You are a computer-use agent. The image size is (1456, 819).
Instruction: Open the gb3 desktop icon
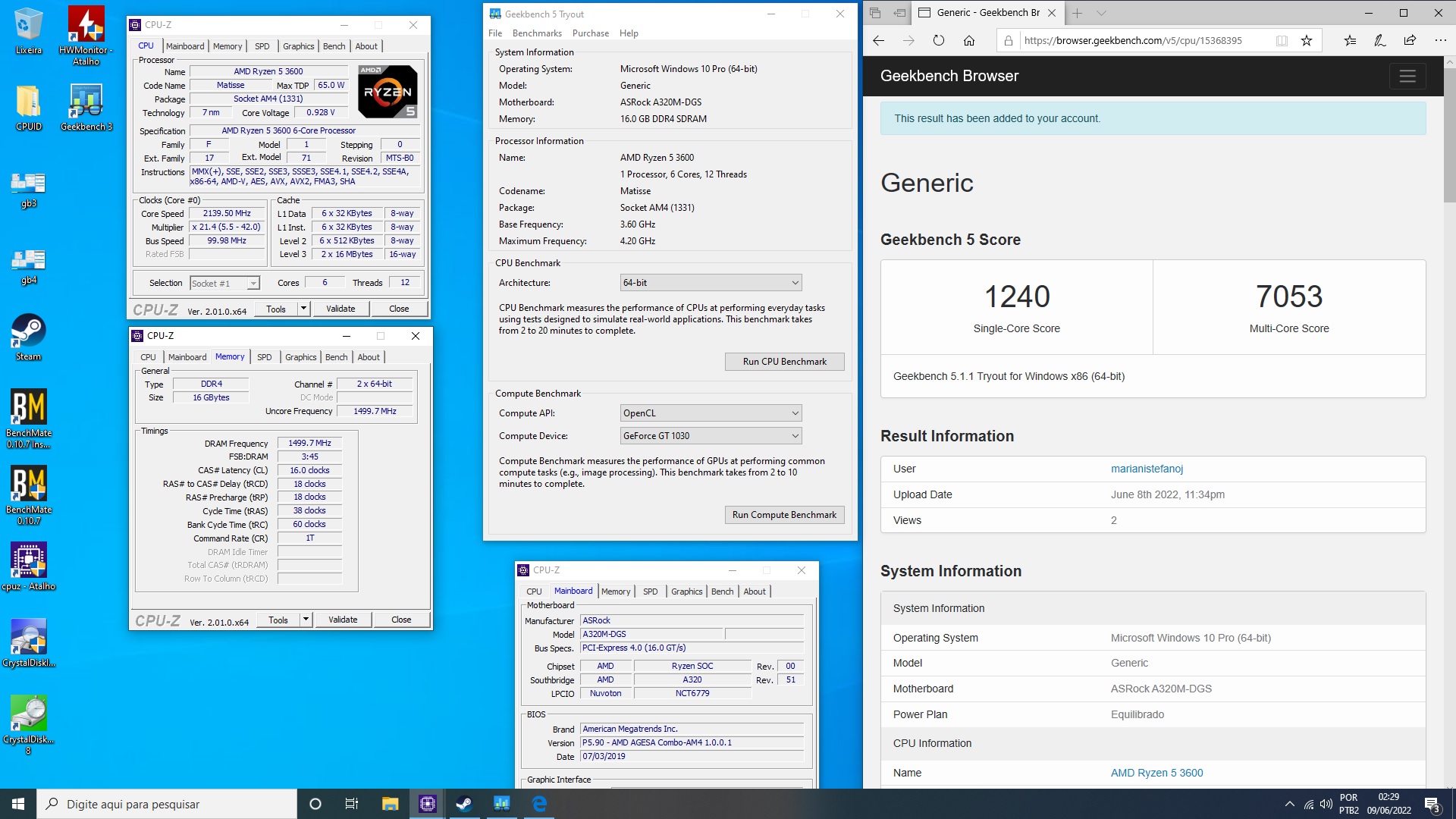tap(28, 188)
